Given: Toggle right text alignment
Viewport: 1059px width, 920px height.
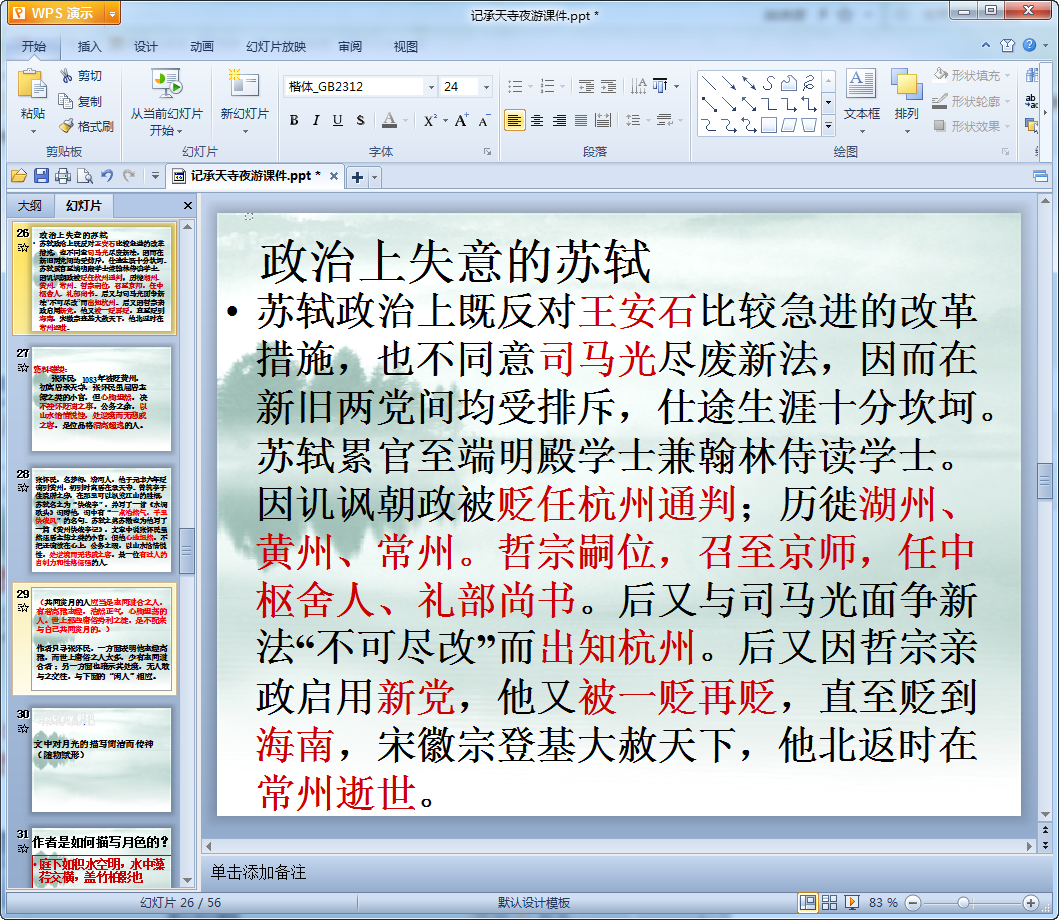Looking at the screenshot, I should [559, 121].
